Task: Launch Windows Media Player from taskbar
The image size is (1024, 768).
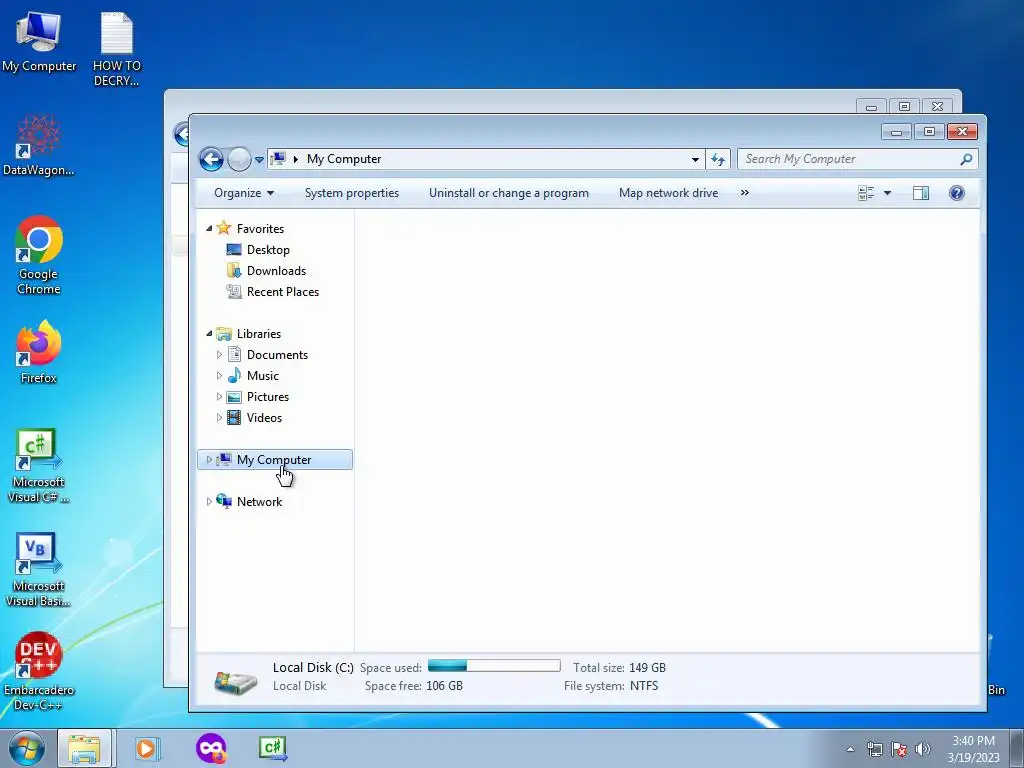Action: click(x=147, y=748)
